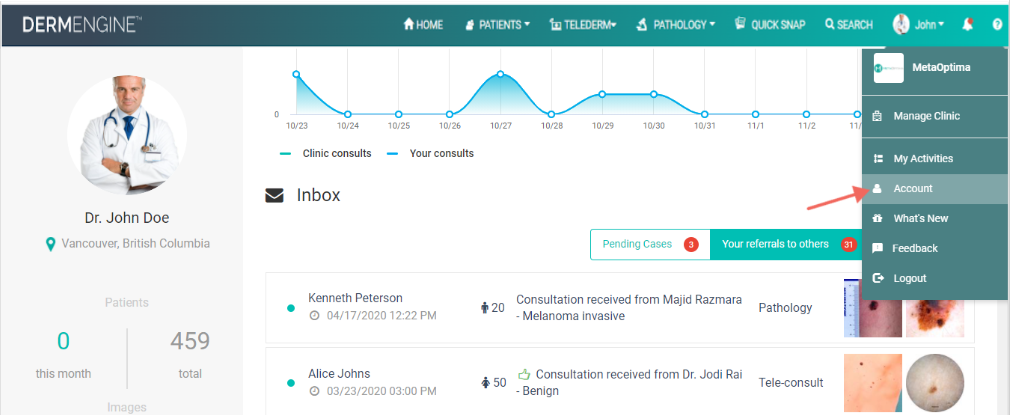Open Kenneth Peterson inbox case

(x=620, y=307)
